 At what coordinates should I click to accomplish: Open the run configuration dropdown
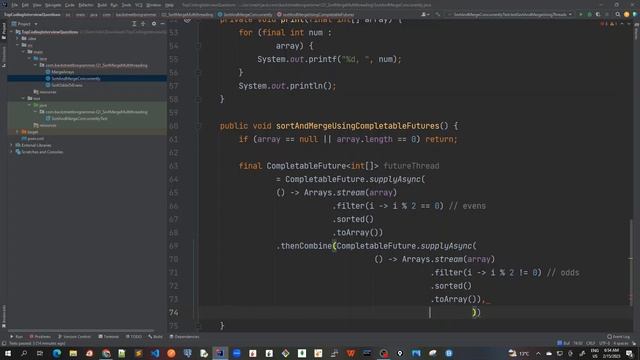[510, 14]
